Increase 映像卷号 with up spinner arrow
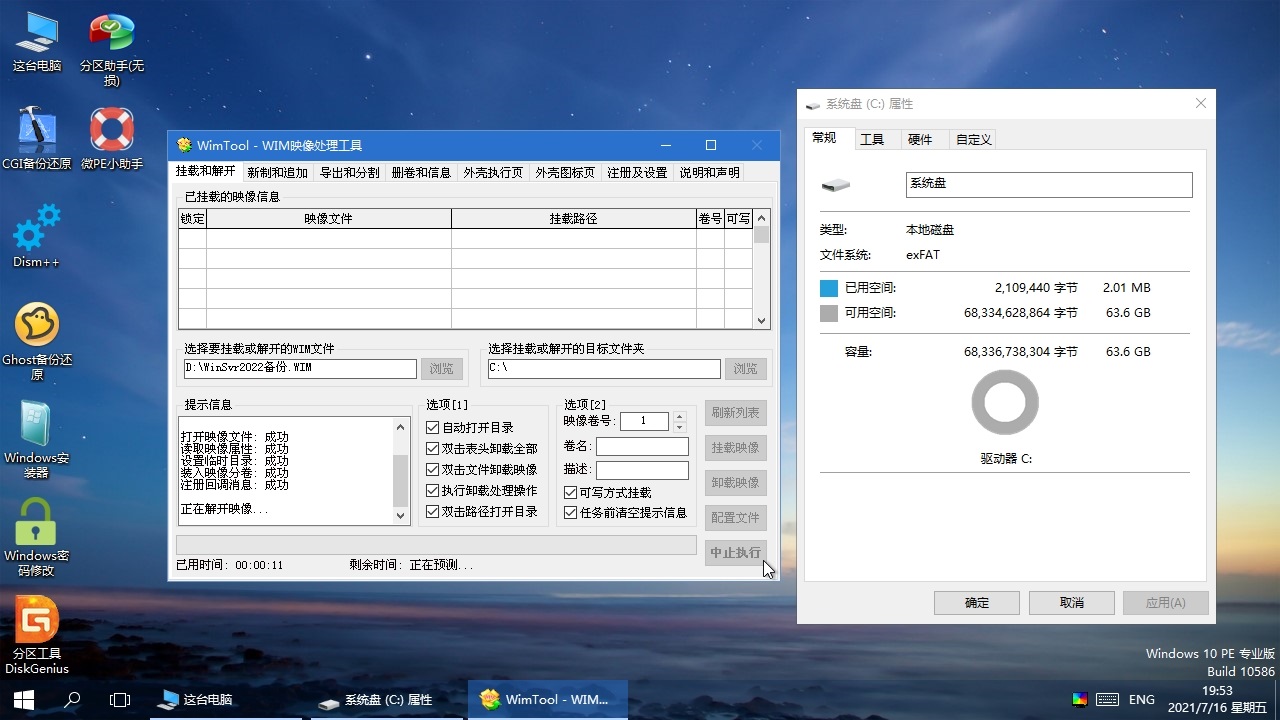 [680, 417]
